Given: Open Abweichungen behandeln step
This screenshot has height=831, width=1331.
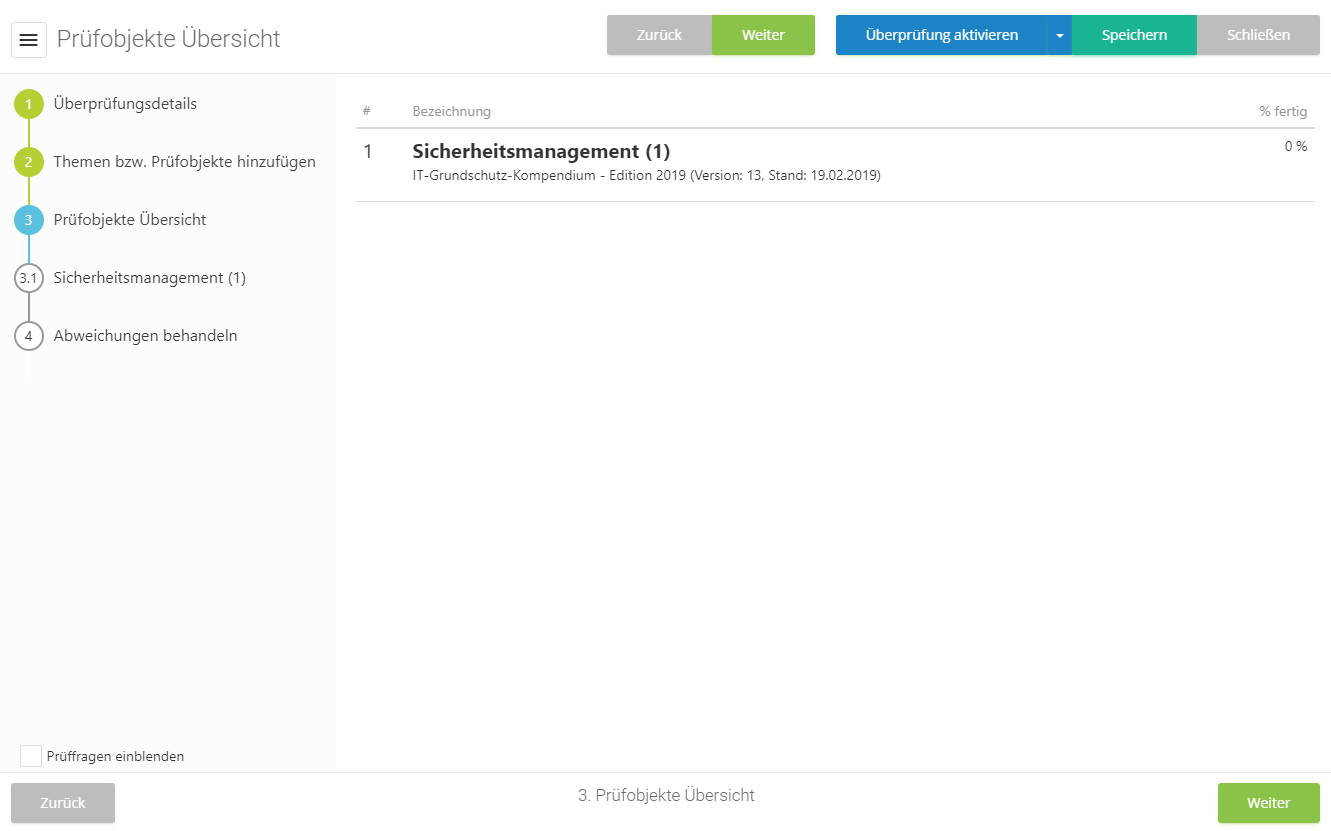Looking at the screenshot, I should tap(145, 336).
